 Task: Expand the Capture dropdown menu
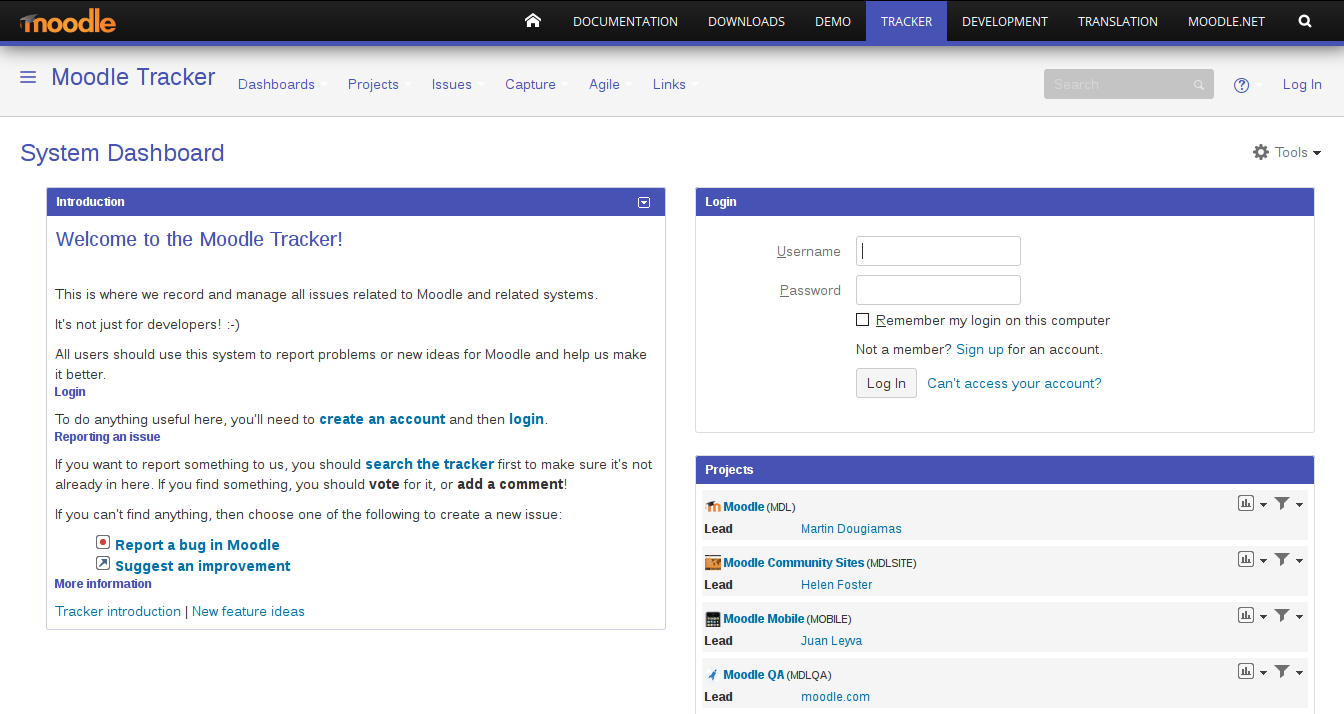pos(536,85)
